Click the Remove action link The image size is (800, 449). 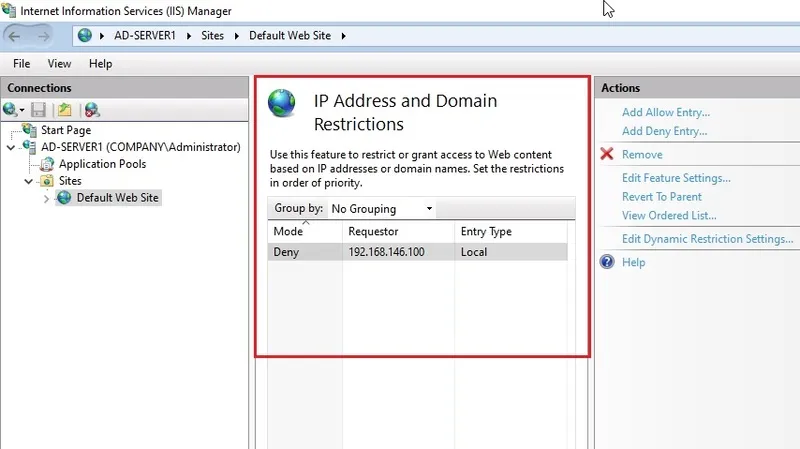(642, 155)
